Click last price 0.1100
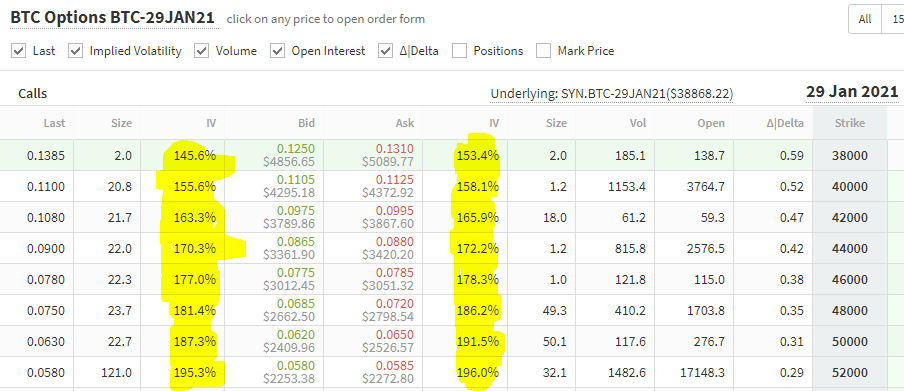The width and height of the screenshot is (904, 391). click(46, 186)
